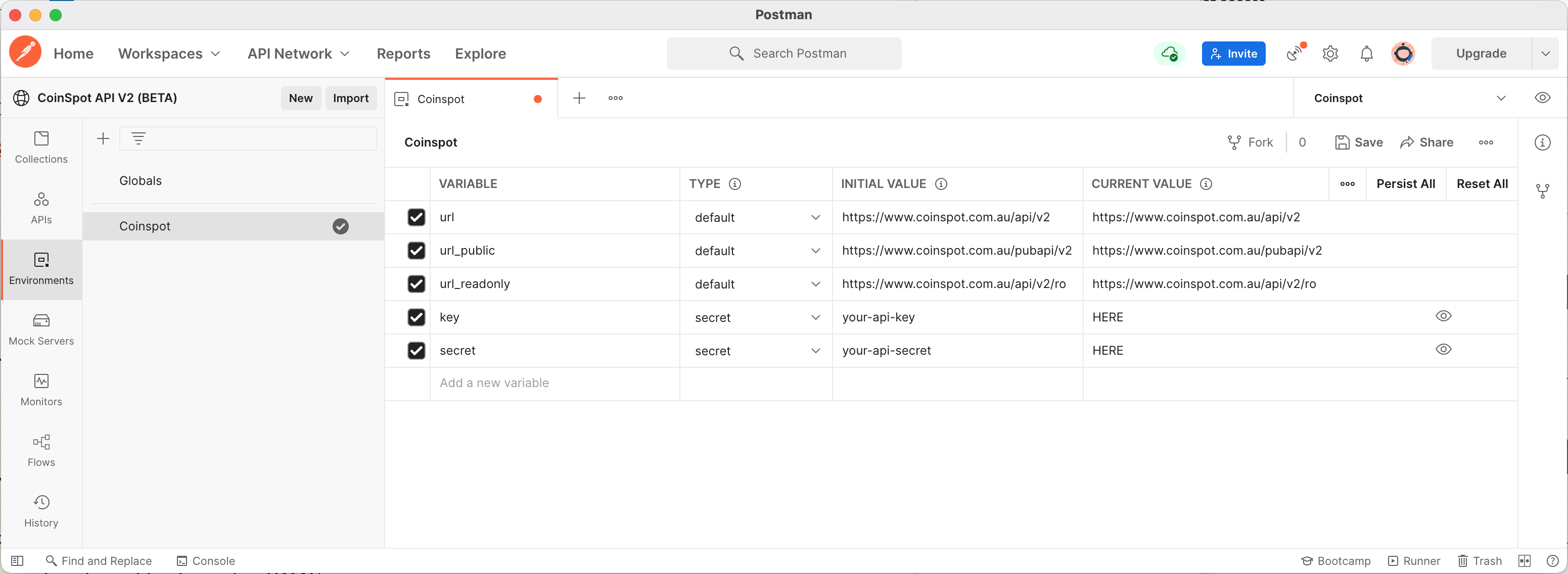Screen dimensions: 1568x574
Task: Uncheck the url_readonly variable checkbox
Action: pos(417,283)
